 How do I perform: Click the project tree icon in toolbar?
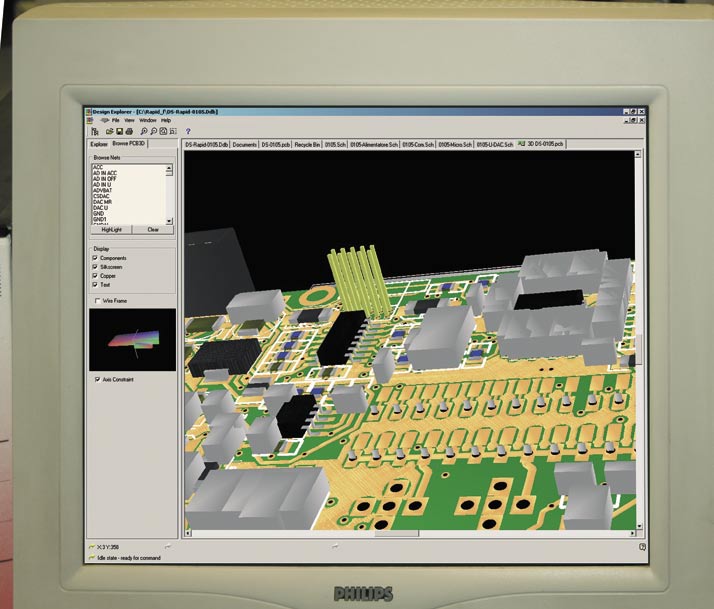[x=95, y=131]
